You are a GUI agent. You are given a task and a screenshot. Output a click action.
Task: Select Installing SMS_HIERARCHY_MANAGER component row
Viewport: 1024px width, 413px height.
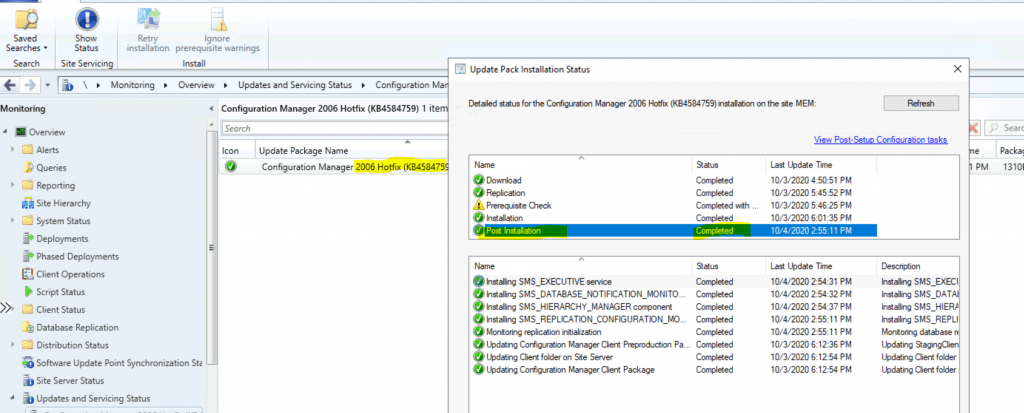click(714, 306)
